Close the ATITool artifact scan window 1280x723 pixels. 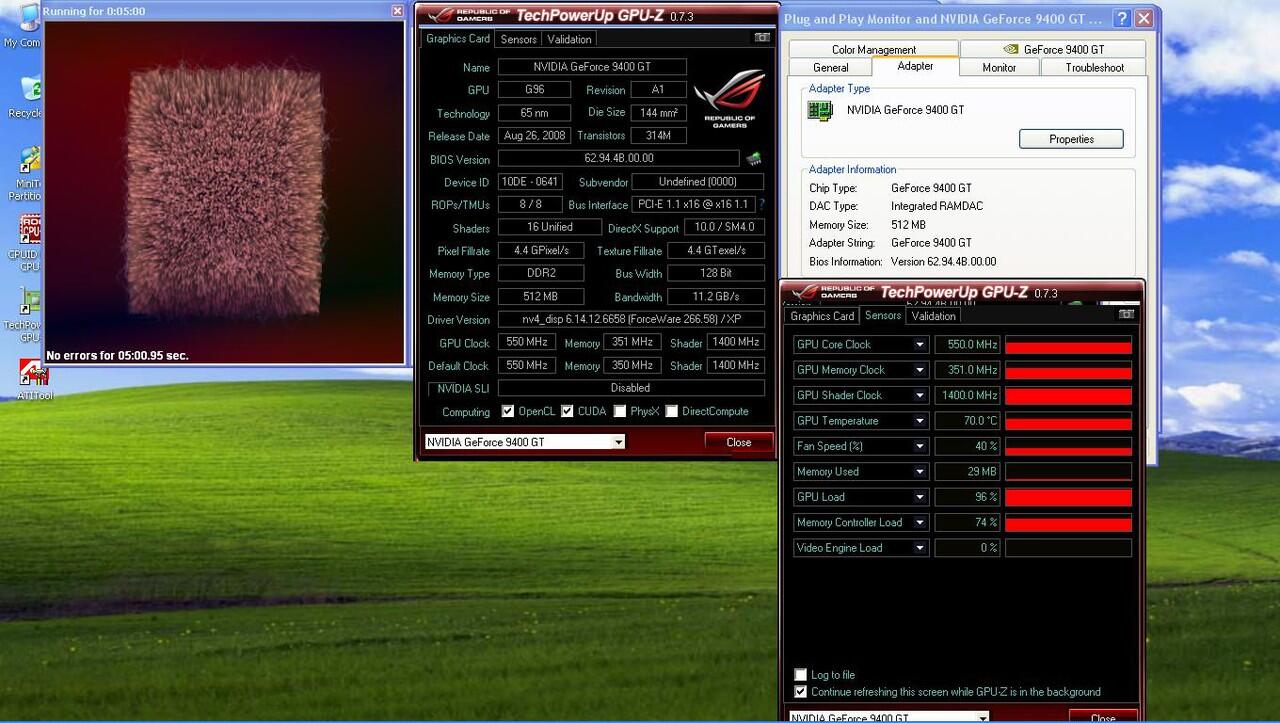click(397, 11)
